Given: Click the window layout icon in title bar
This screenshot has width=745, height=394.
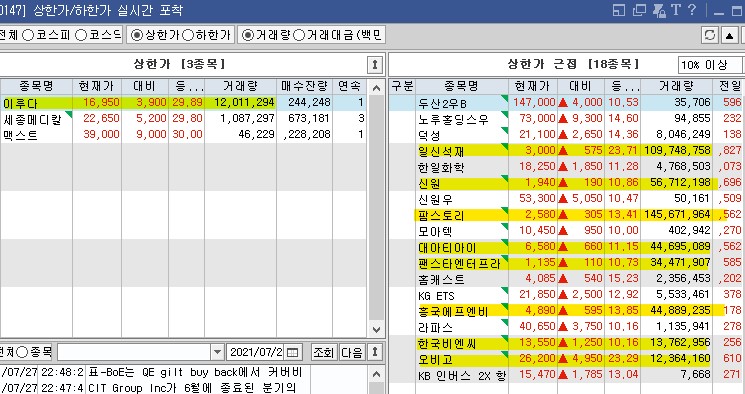Looking at the screenshot, I should [619, 10].
